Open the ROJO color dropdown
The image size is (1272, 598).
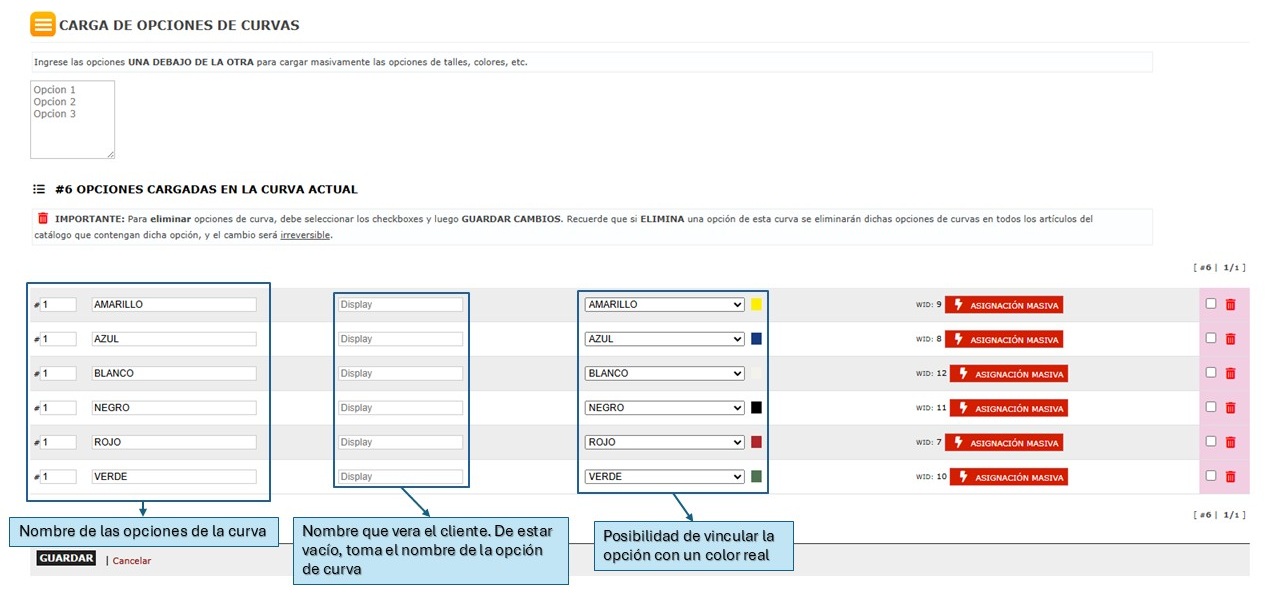click(664, 442)
